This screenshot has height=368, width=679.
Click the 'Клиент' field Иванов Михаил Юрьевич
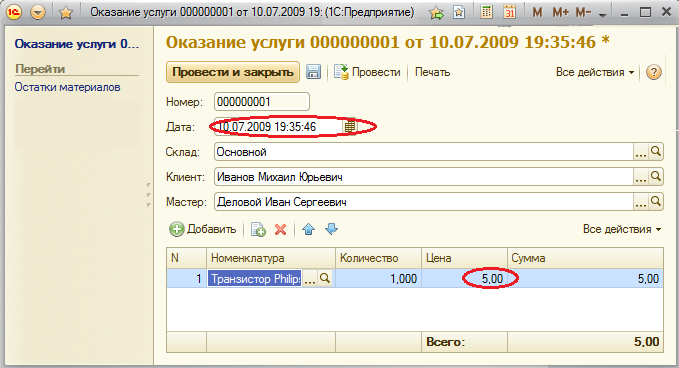pyautogui.click(x=424, y=177)
